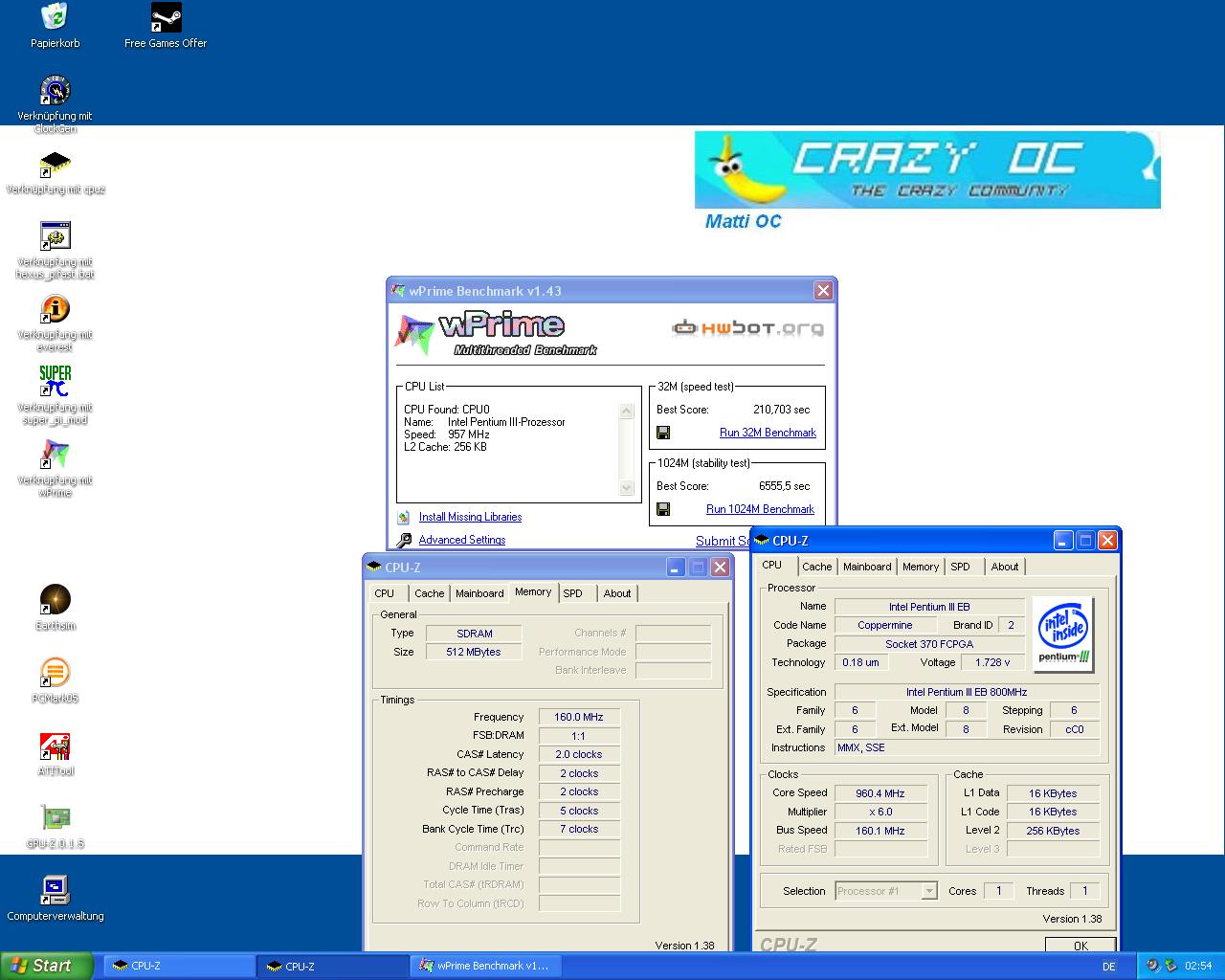Open Cache tab in memory CPU-Z window
Viewport: 1225px width, 980px height.
430,593
